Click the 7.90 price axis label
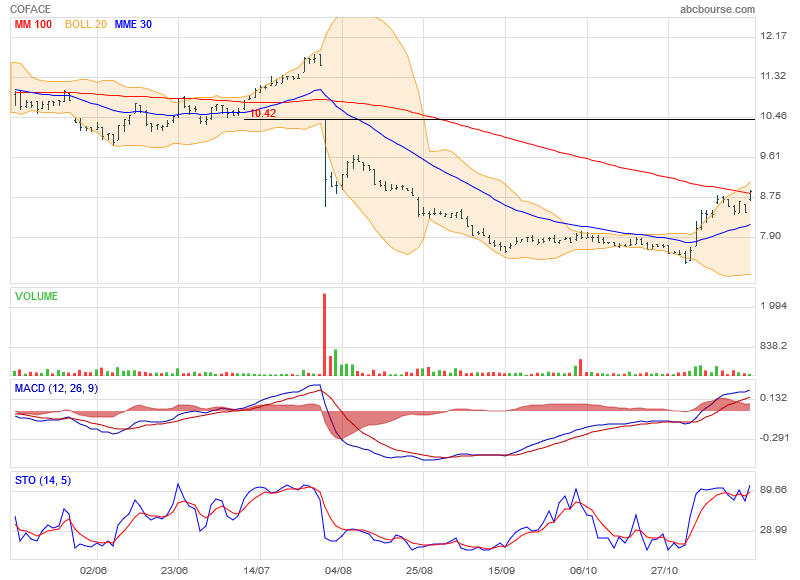This screenshot has height=580, width=800. tap(772, 236)
